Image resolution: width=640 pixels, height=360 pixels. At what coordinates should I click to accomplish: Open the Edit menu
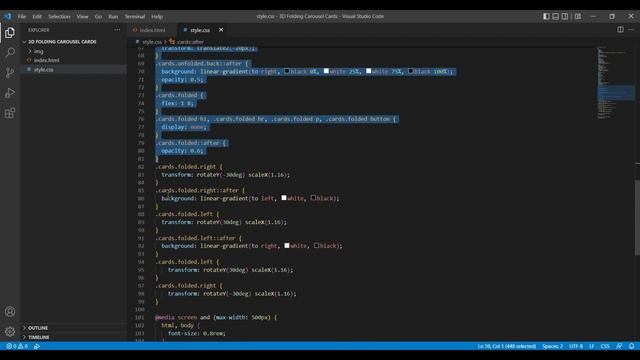pyautogui.click(x=37, y=16)
